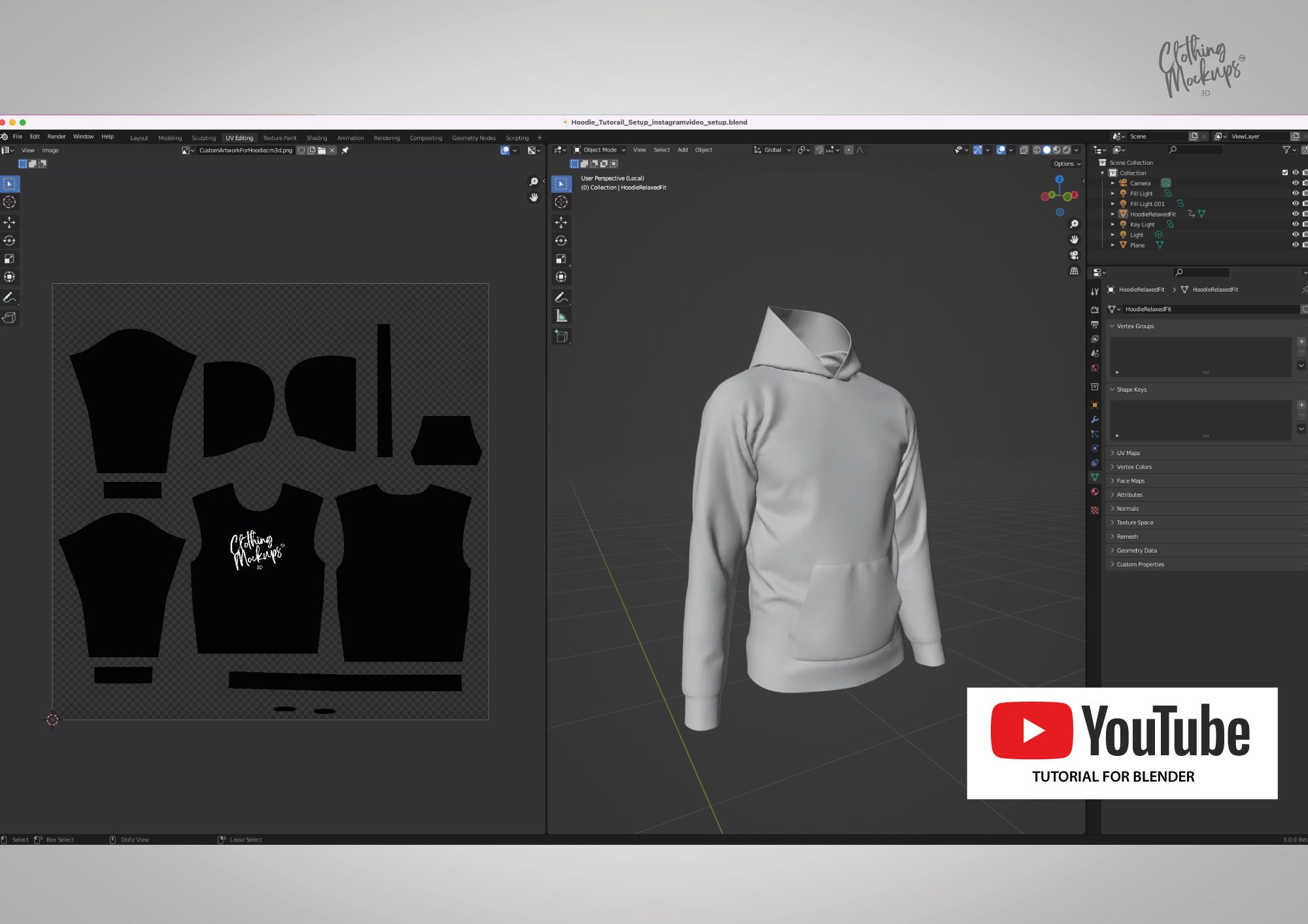Click the Options button in the viewport header

(x=1065, y=163)
